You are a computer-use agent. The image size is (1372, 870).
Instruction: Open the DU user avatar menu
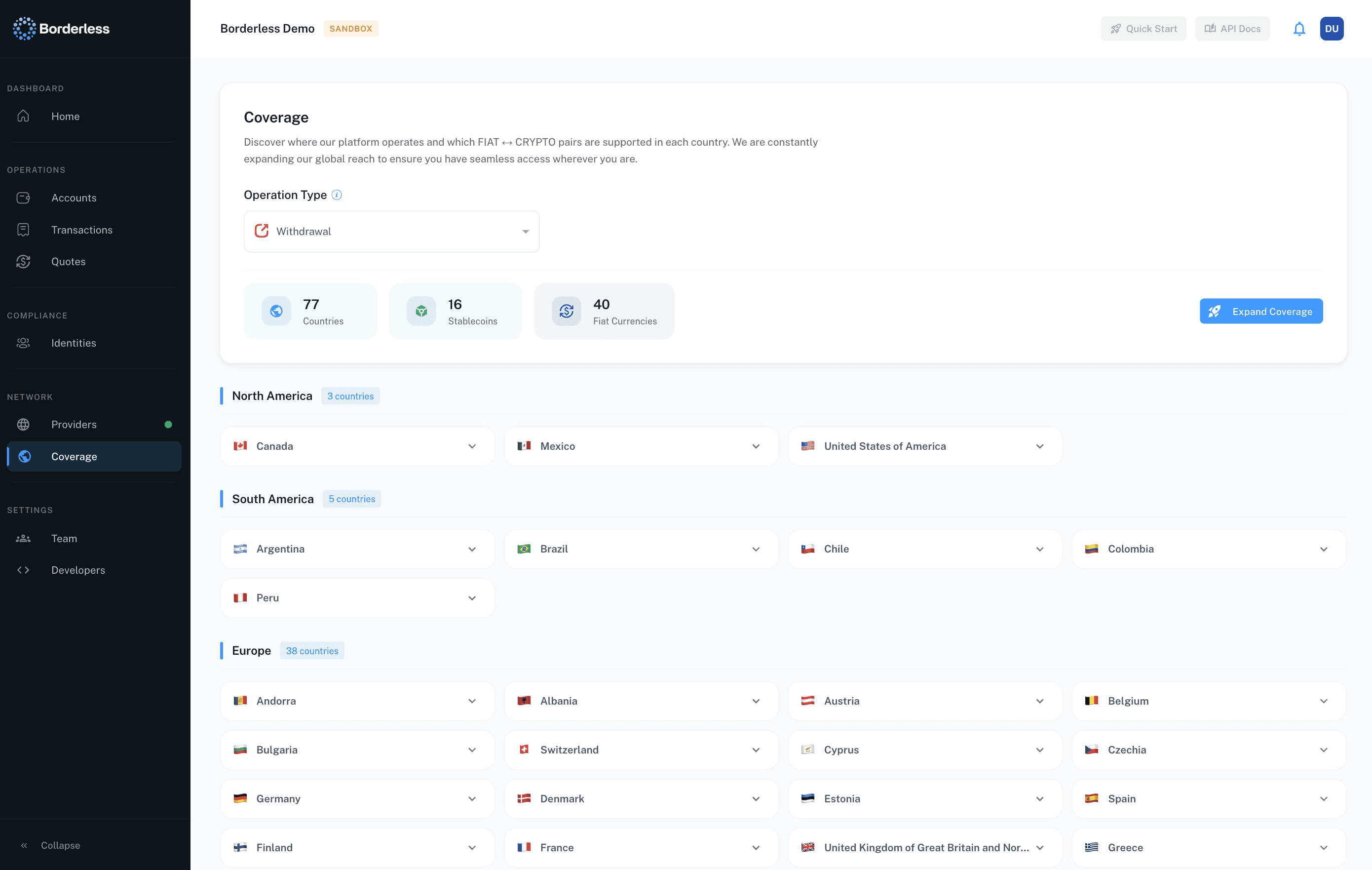coord(1331,29)
